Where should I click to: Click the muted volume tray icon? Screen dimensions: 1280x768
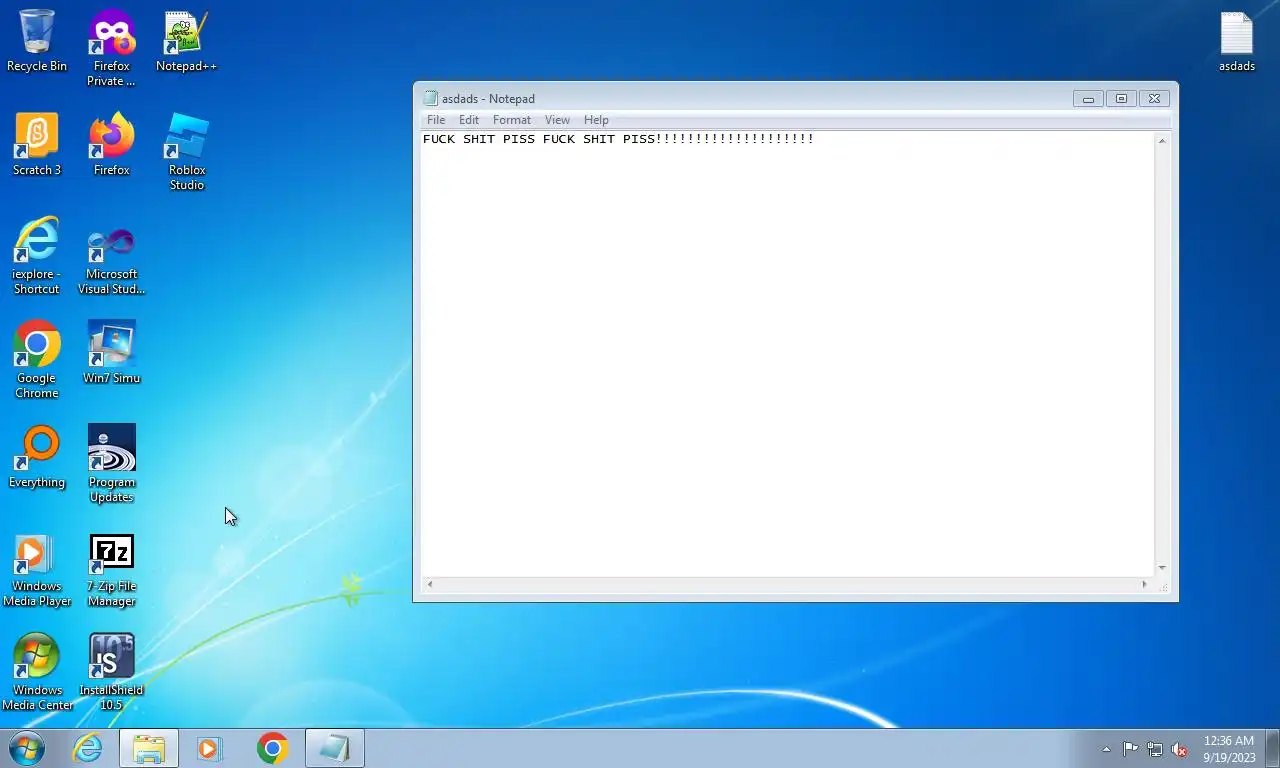1179,749
